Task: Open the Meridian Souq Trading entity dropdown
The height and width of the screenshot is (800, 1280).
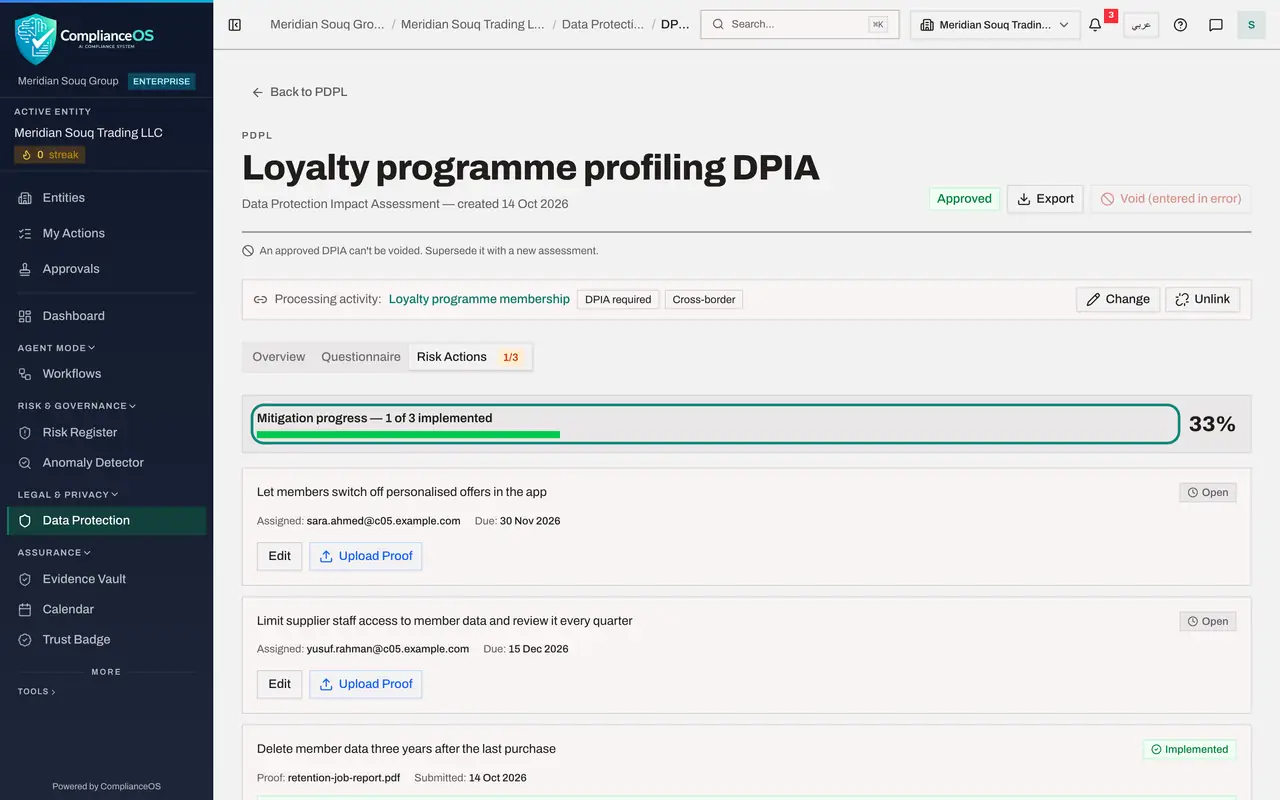Action: click(x=995, y=25)
